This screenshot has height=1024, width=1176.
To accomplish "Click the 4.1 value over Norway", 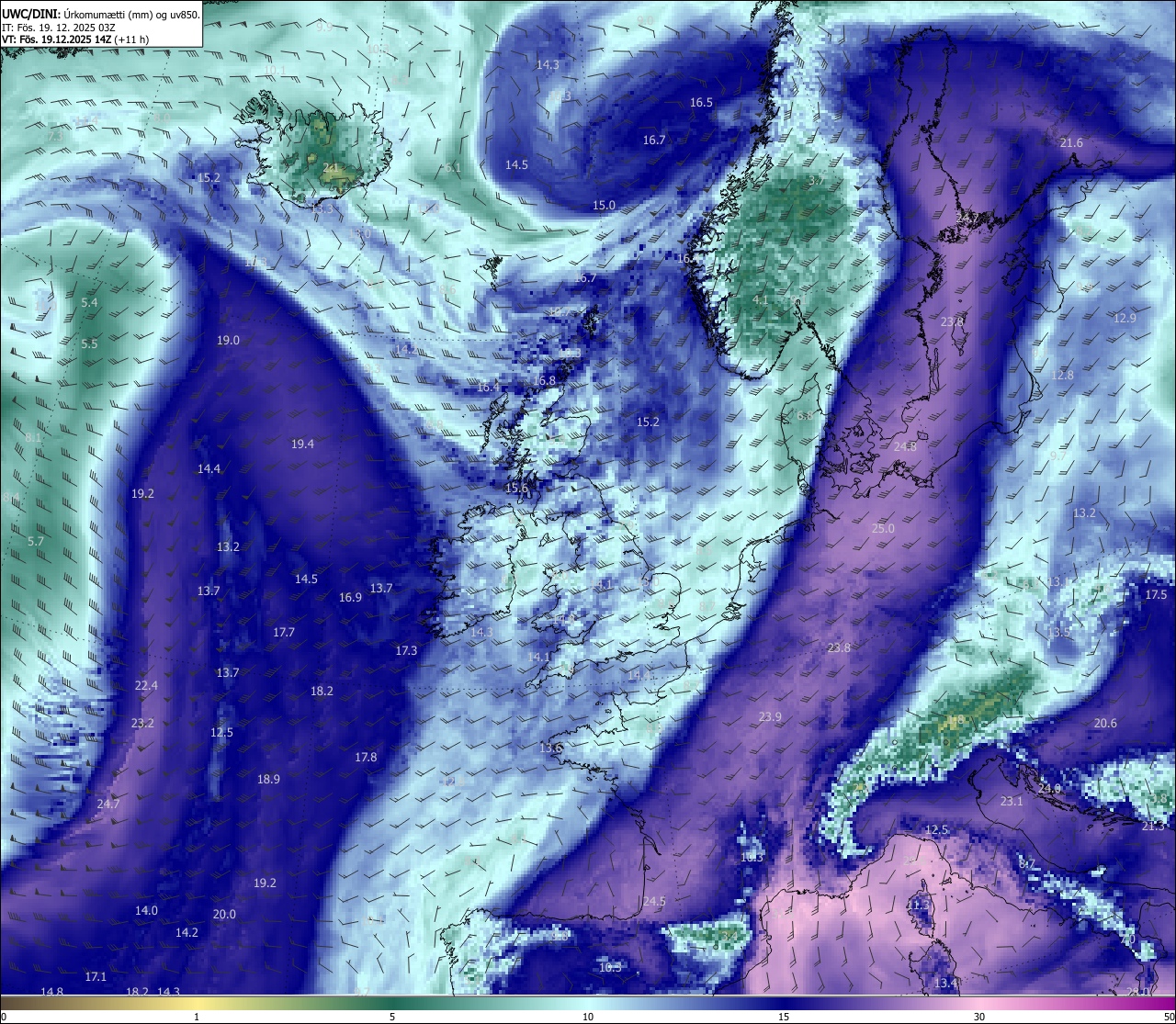I will click(x=761, y=300).
